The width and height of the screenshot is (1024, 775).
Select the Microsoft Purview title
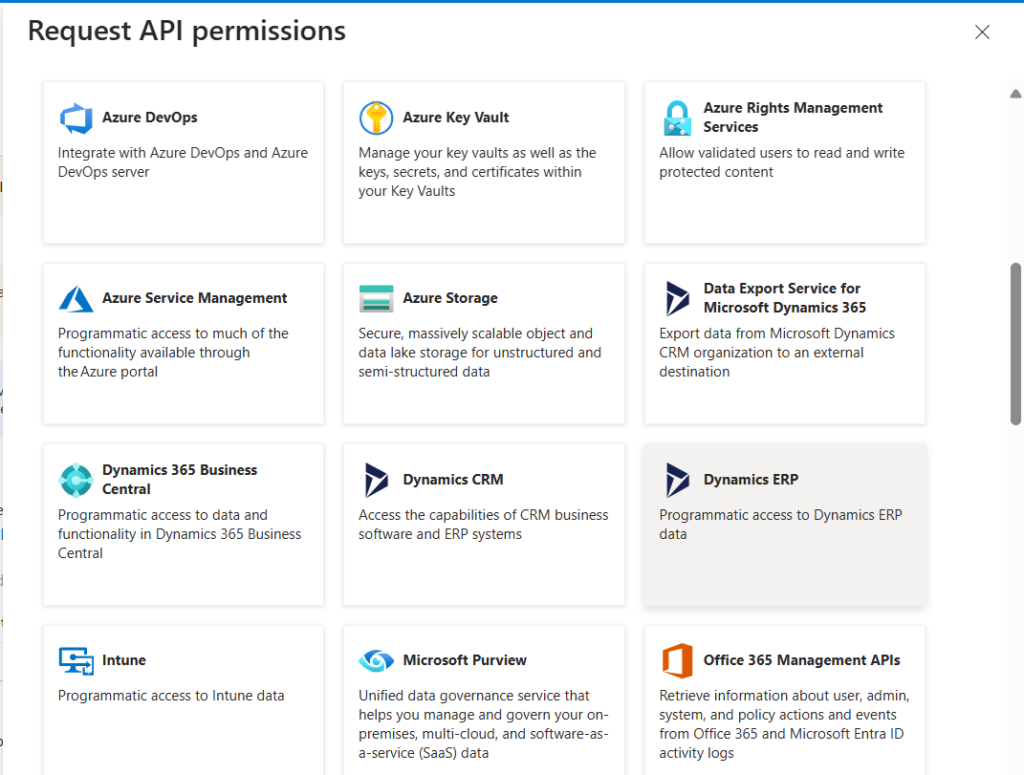(464, 661)
